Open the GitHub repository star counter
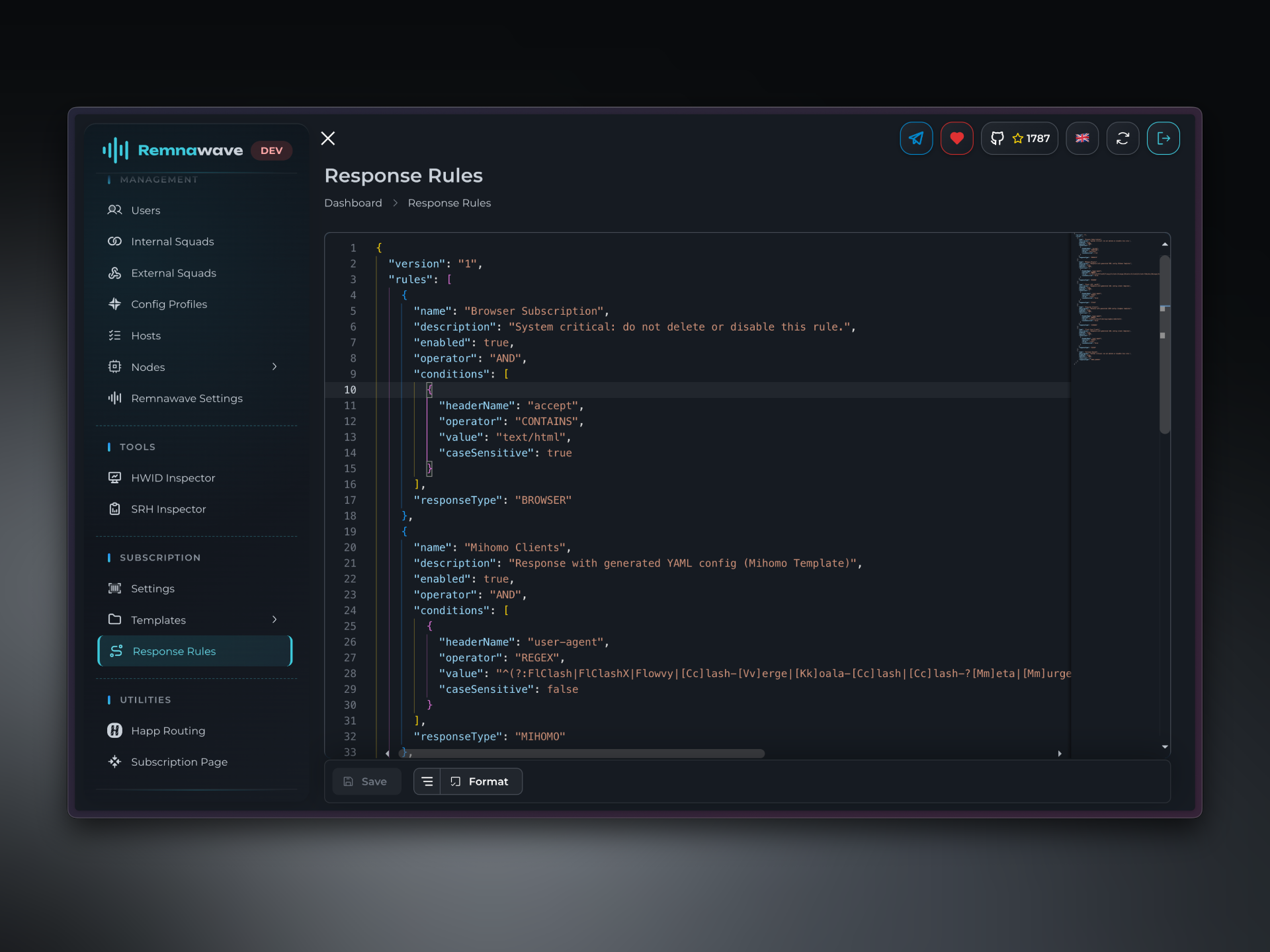This screenshot has width=1270, height=952. [1019, 138]
